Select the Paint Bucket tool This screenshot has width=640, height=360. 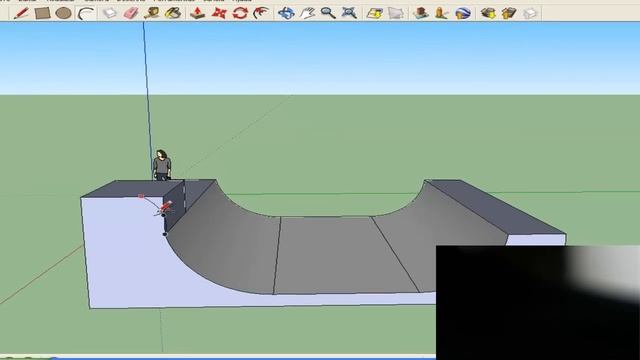[173, 13]
